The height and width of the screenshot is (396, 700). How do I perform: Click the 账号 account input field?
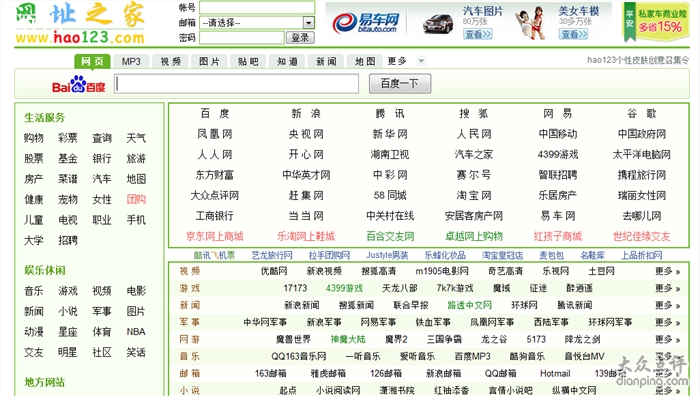(x=257, y=8)
